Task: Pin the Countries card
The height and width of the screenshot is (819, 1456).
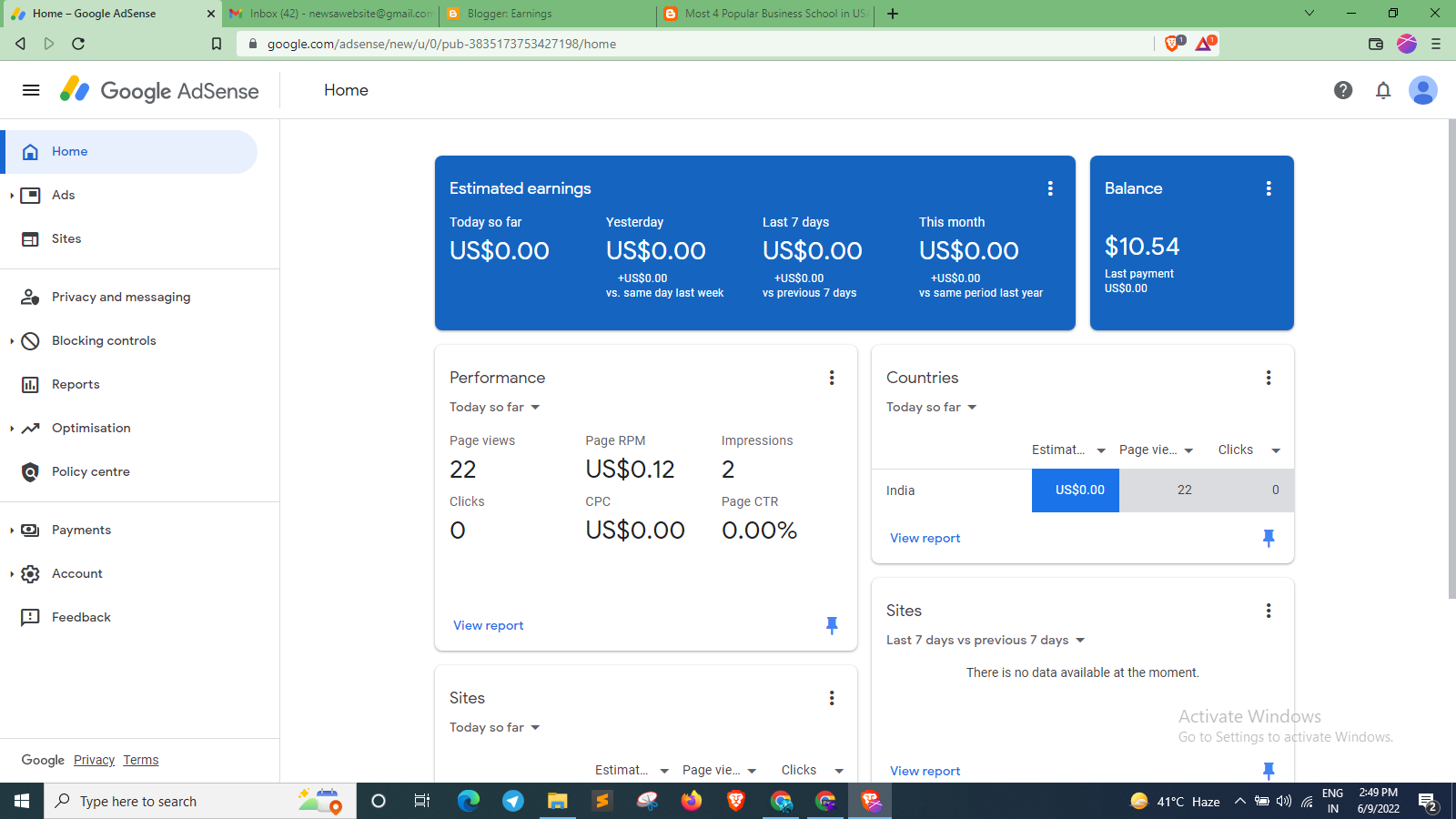Action: 1269,538
